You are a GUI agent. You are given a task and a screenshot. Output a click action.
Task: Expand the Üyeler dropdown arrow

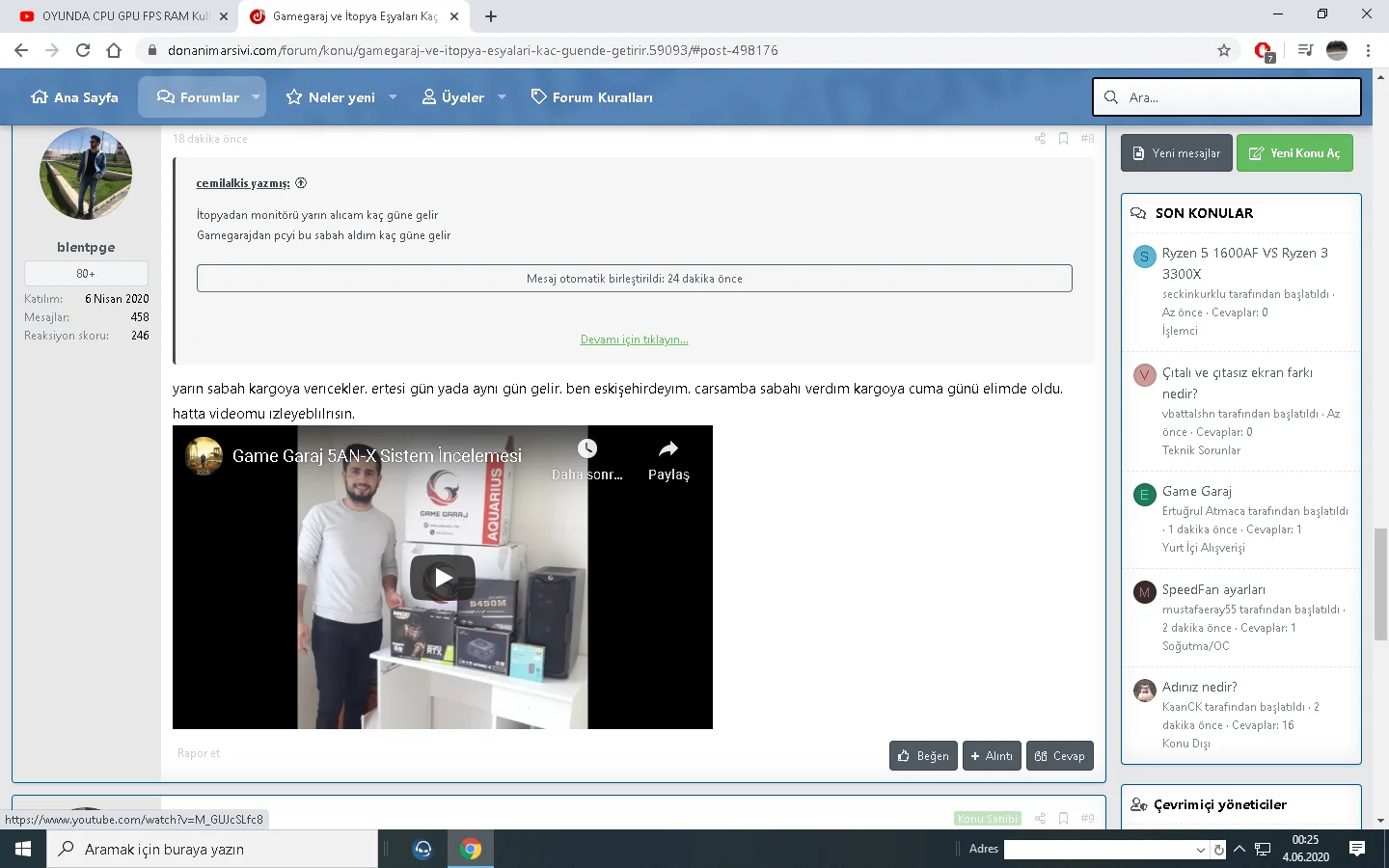pos(502,97)
